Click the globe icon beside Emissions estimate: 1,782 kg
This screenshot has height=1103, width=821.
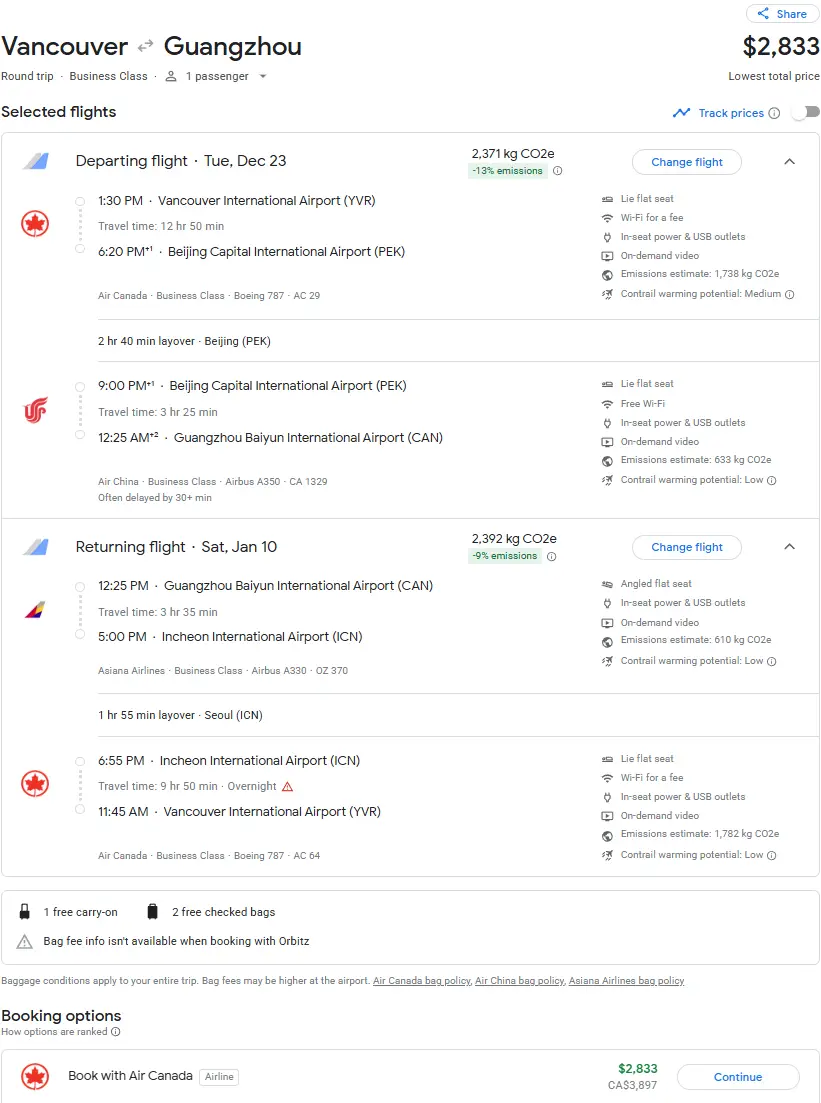pos(606,835)
